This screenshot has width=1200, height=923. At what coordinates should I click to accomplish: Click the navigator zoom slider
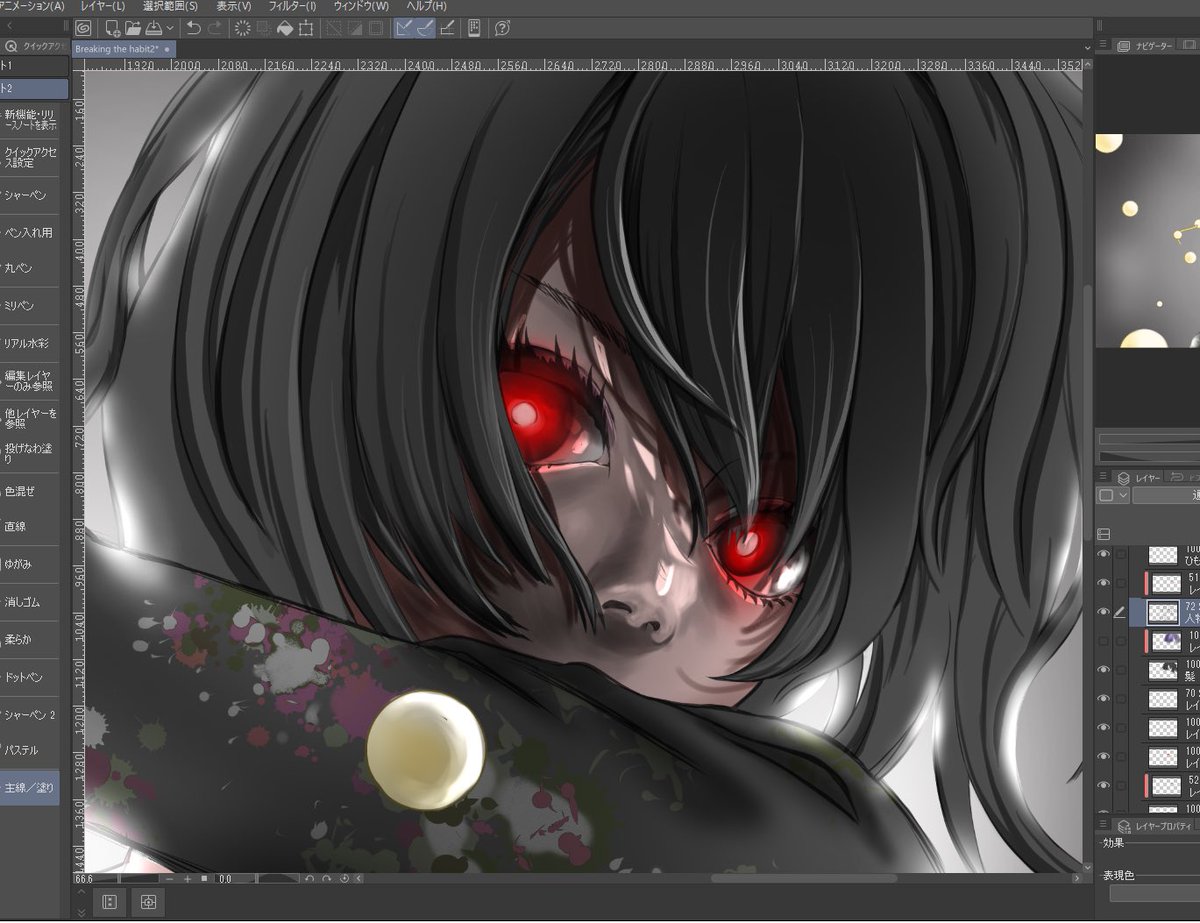point(1147,439)
